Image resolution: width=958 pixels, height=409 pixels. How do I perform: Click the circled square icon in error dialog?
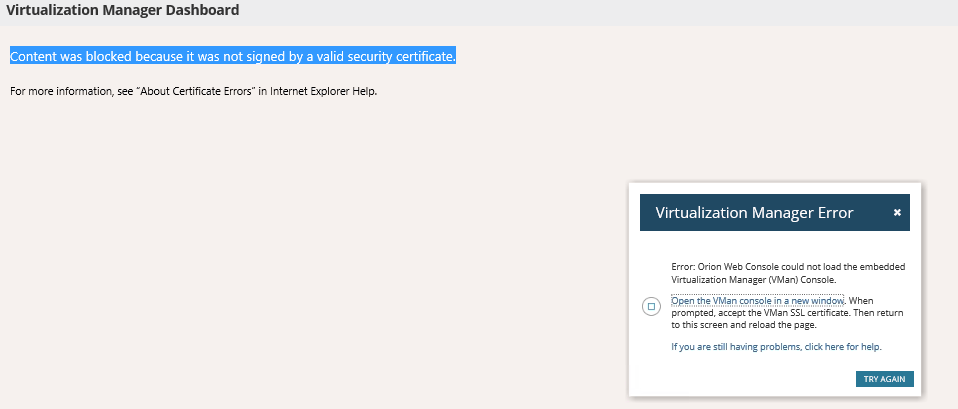click(651, 306)
